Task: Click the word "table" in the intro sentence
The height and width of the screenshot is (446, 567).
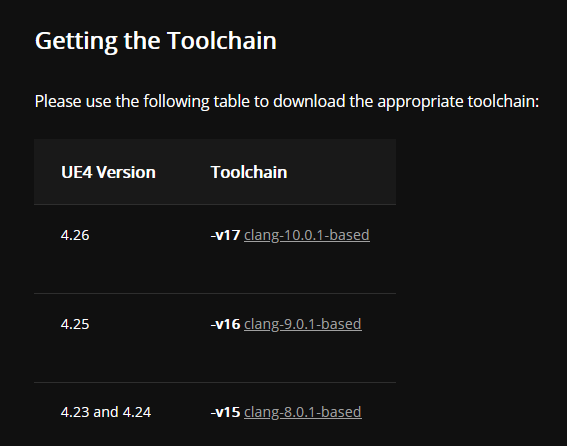Action: tap(231, 101)
